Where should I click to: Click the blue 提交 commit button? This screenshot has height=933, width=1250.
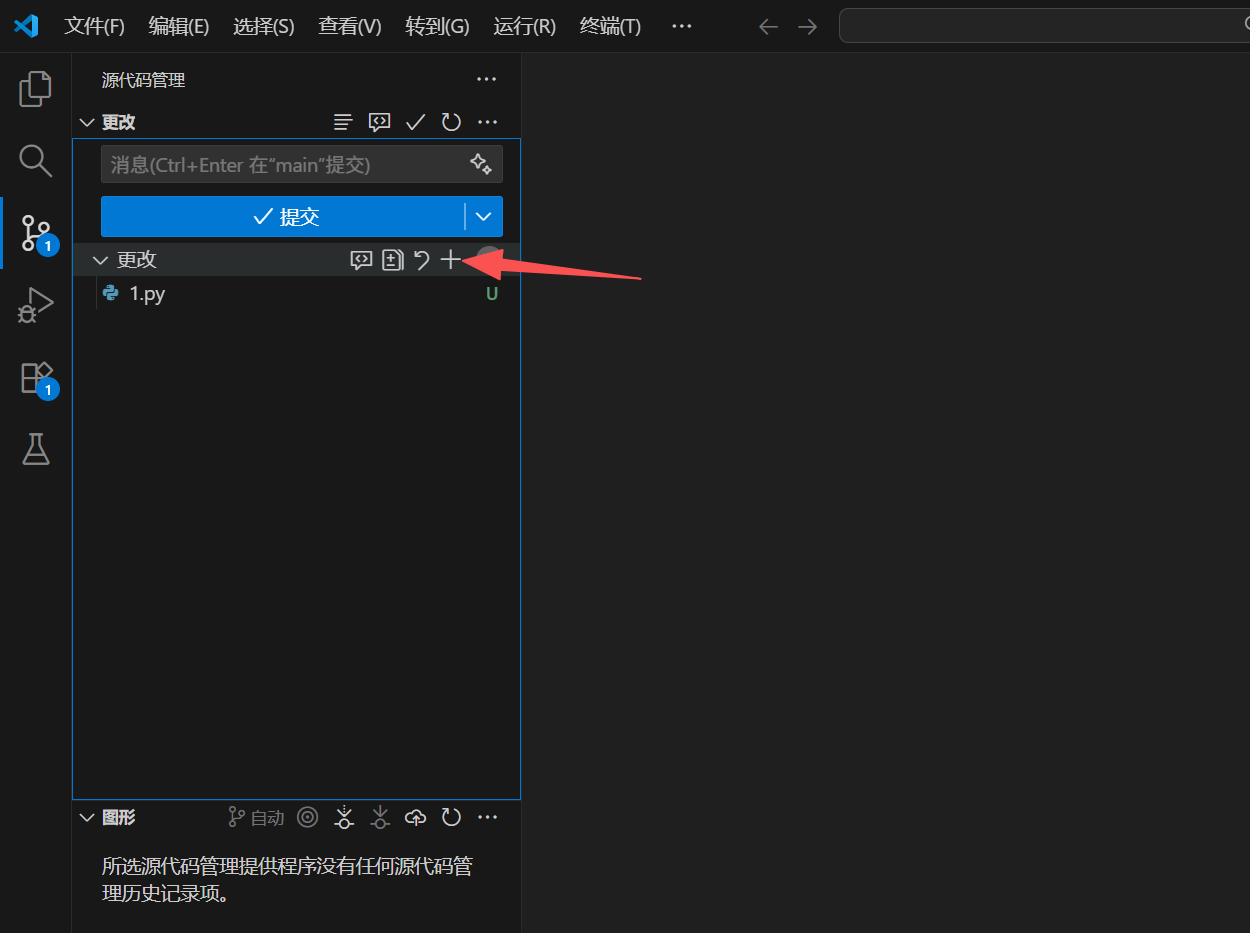[284, 217]
